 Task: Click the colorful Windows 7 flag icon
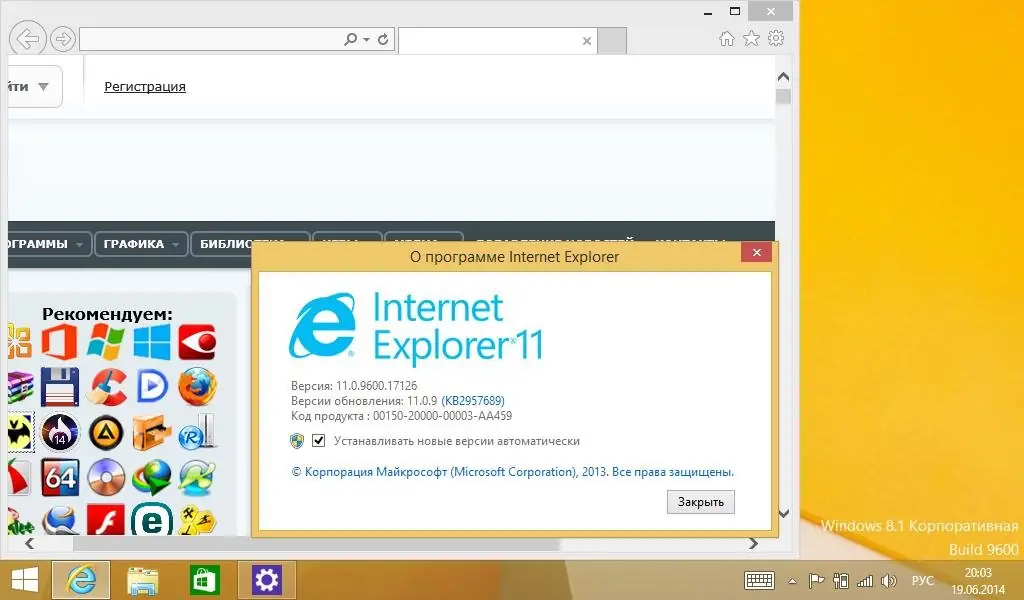[106, 342]
